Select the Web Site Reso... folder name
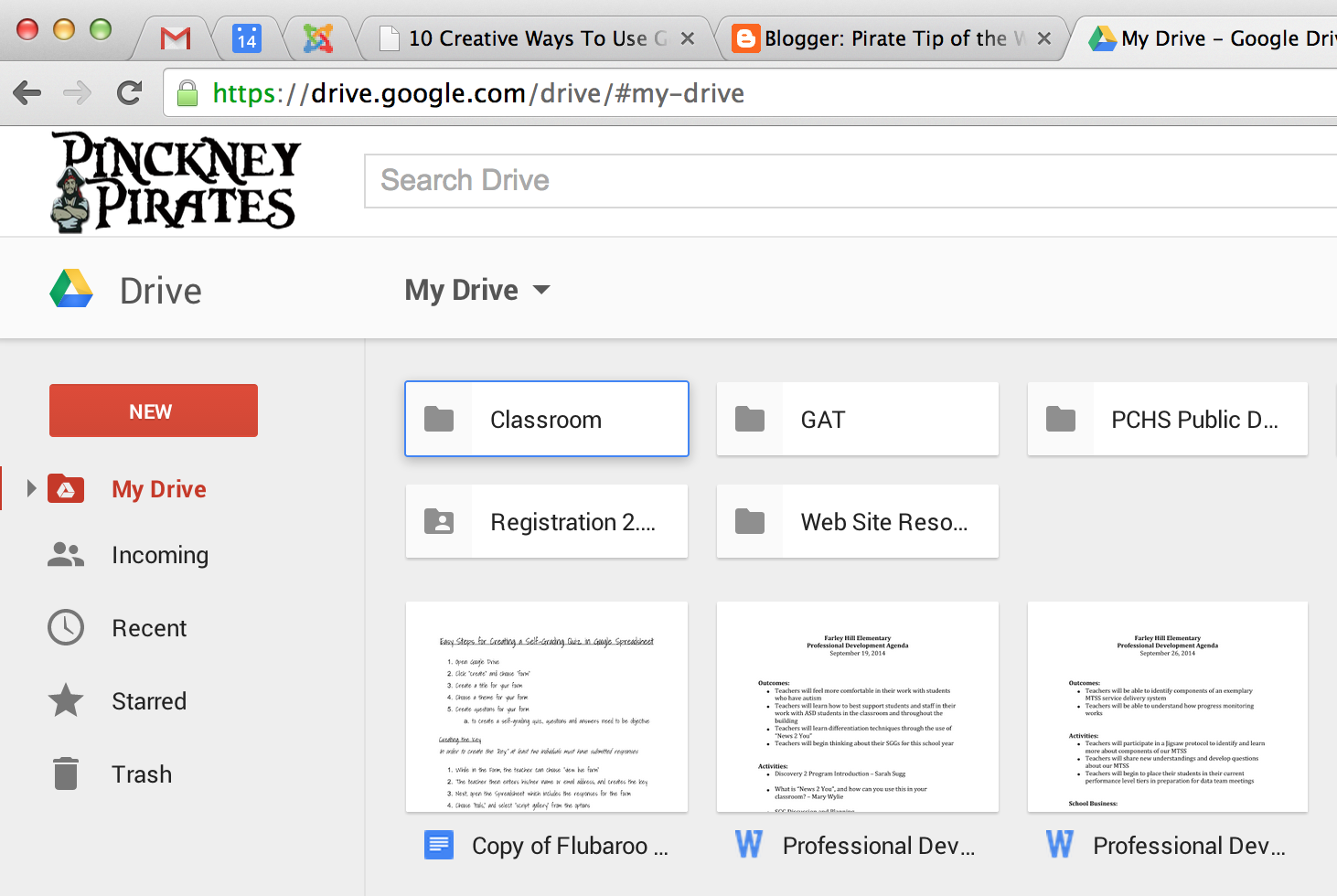Image resolution: width=1337 pixels, height=896 pixels. tap(884, 522)
